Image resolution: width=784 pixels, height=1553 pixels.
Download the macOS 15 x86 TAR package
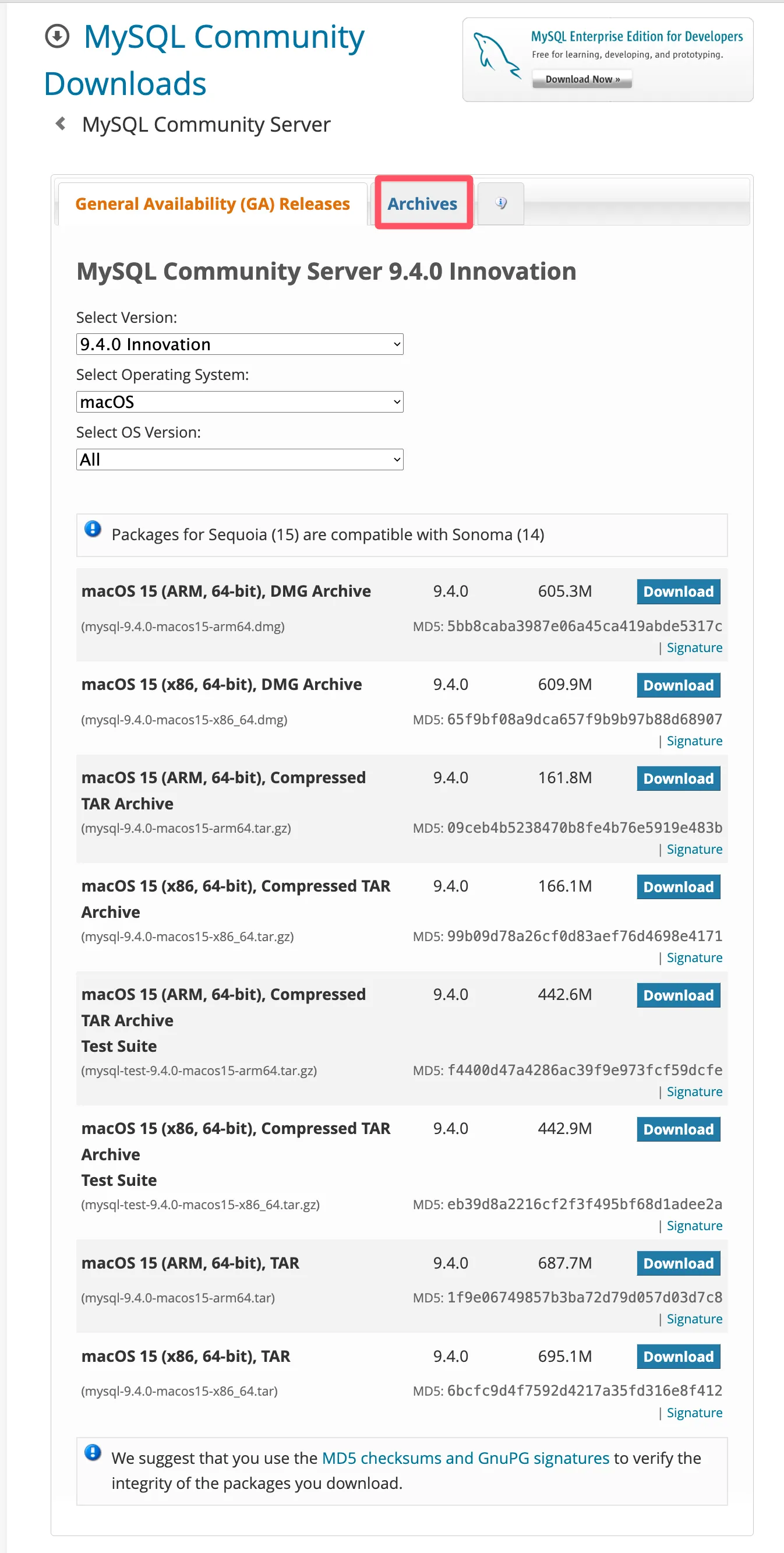(x=678, y=1357)
